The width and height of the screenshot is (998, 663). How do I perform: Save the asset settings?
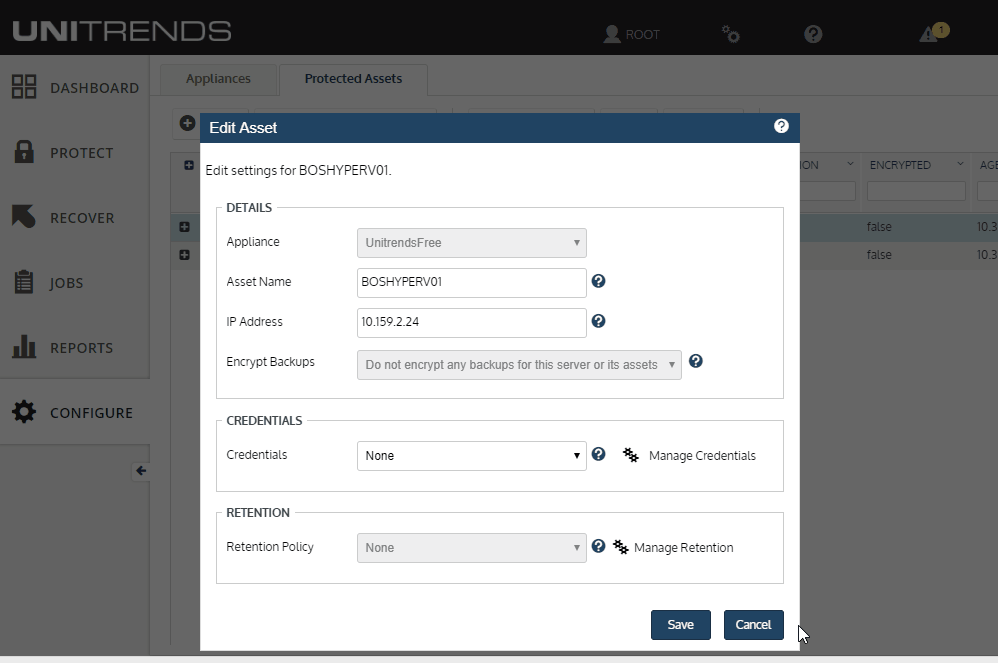(x=680, y=625)
